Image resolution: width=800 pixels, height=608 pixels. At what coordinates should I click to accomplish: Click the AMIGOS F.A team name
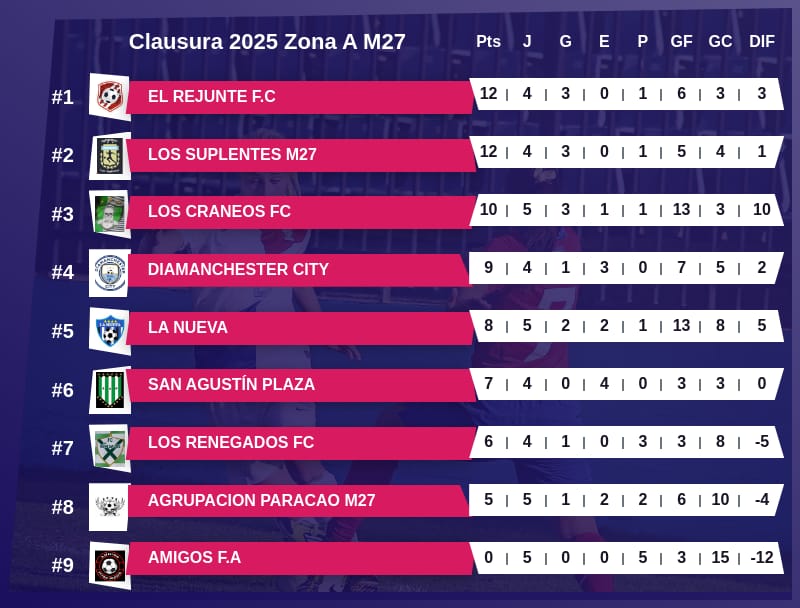(x=194, y=557)
